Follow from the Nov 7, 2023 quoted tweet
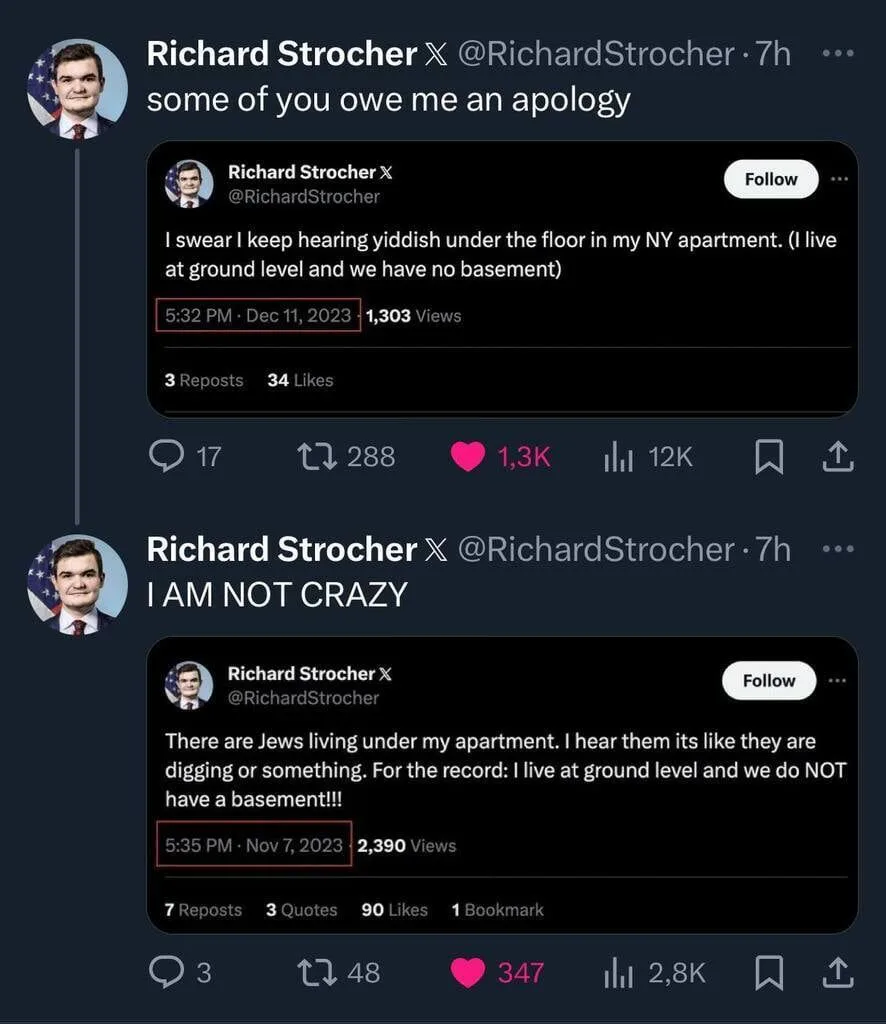The width and height of the screenshot is (886, 1024). [x=768, y=680]
